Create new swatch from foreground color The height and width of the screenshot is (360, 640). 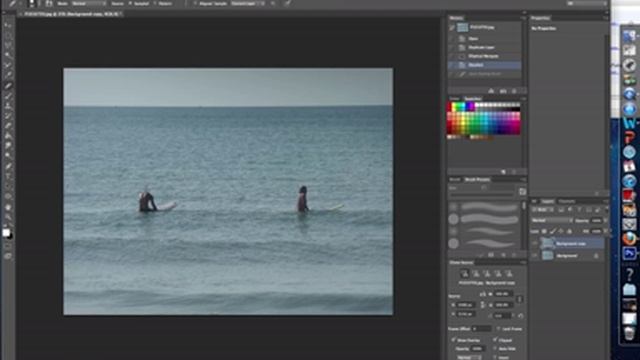[504, 172]
